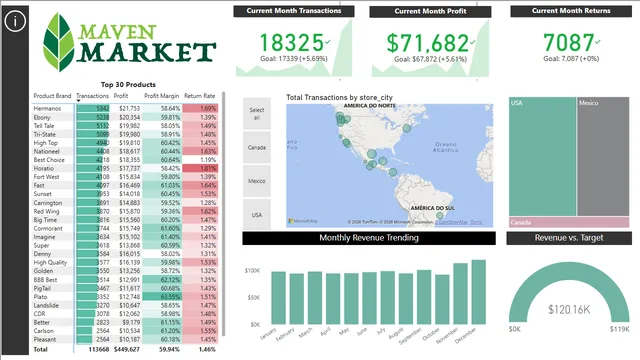Select the High Top brand row
The width and height of the screenshot is (640, 360).
click(x=125, y=143)
